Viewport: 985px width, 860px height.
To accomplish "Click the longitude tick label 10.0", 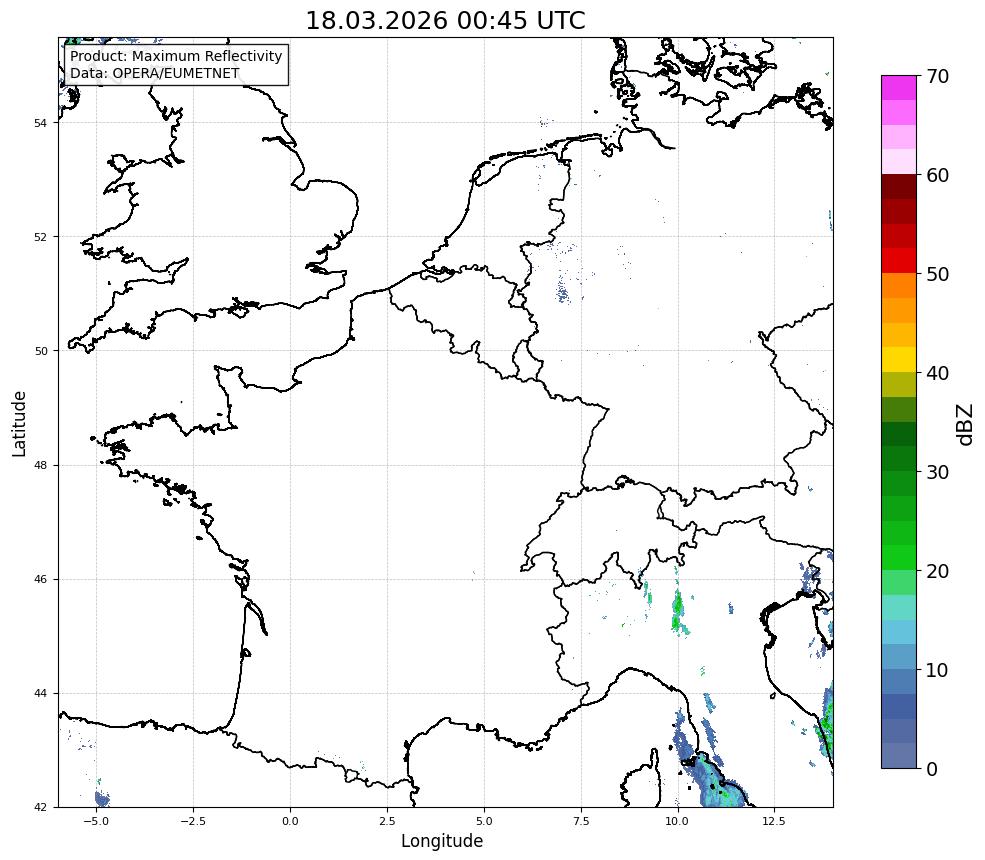I will point(677,821).
